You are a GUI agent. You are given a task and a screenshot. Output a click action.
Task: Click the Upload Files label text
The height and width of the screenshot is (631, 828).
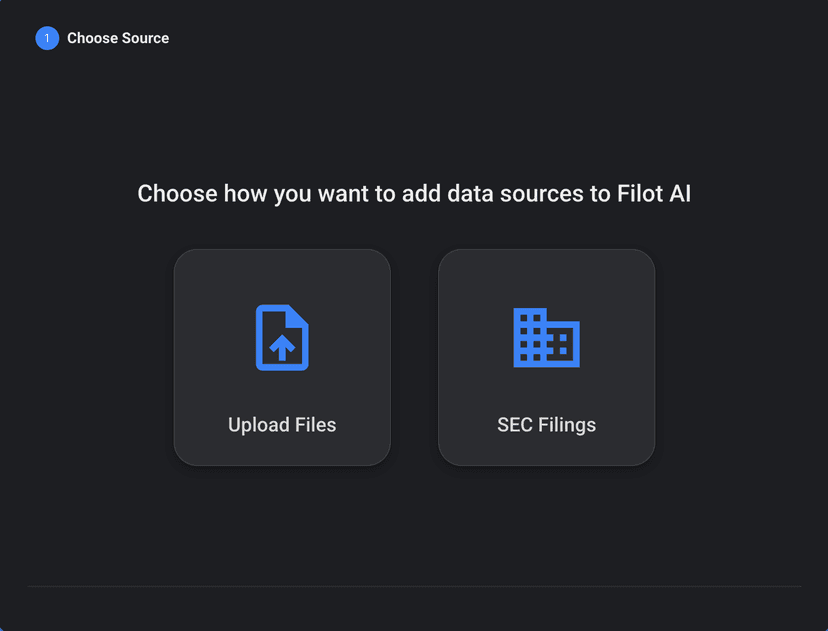282,424
